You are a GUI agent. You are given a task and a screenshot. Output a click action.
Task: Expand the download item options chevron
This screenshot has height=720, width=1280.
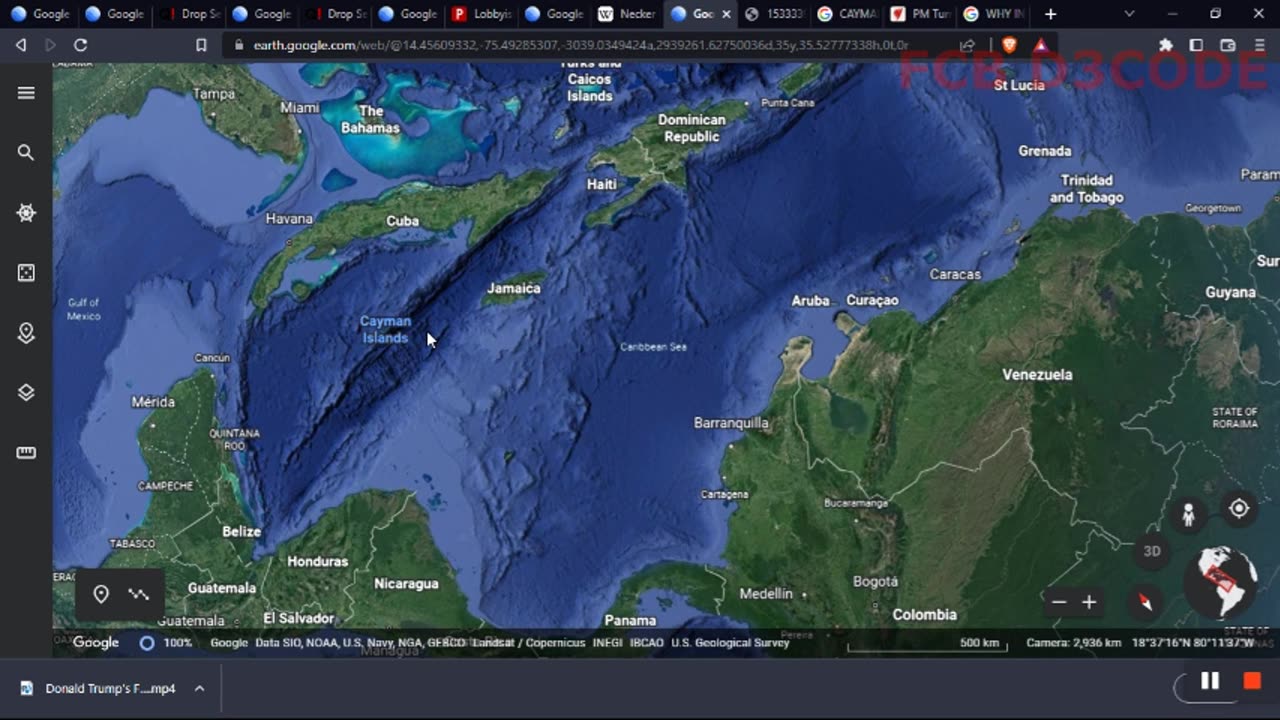click(x=199, y=688)
